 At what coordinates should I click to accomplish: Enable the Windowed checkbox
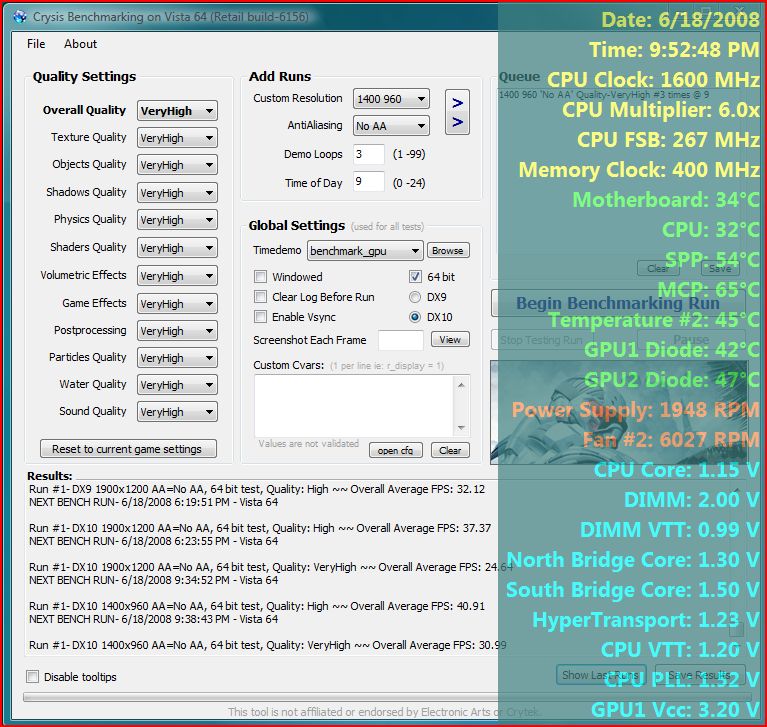pos(260,276)
